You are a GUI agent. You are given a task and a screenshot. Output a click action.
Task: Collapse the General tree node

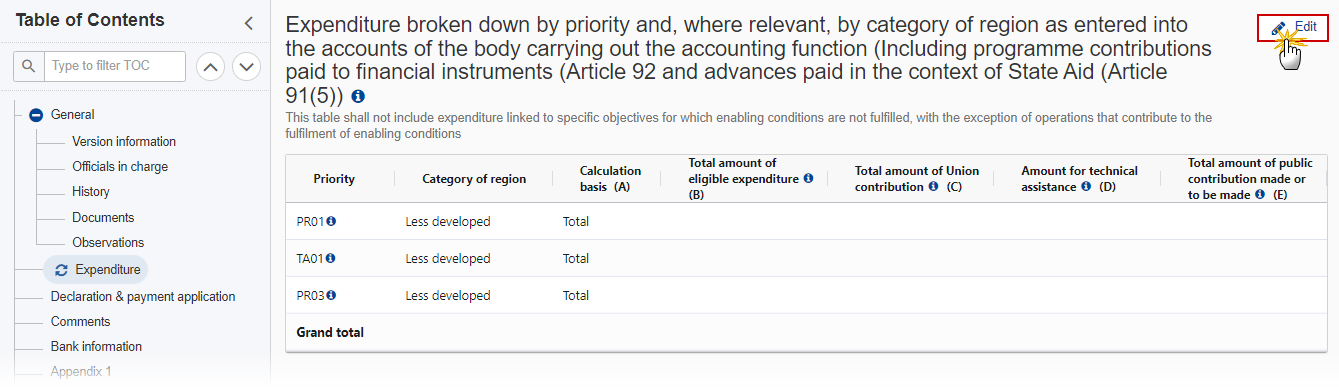(x=36, y=115)
